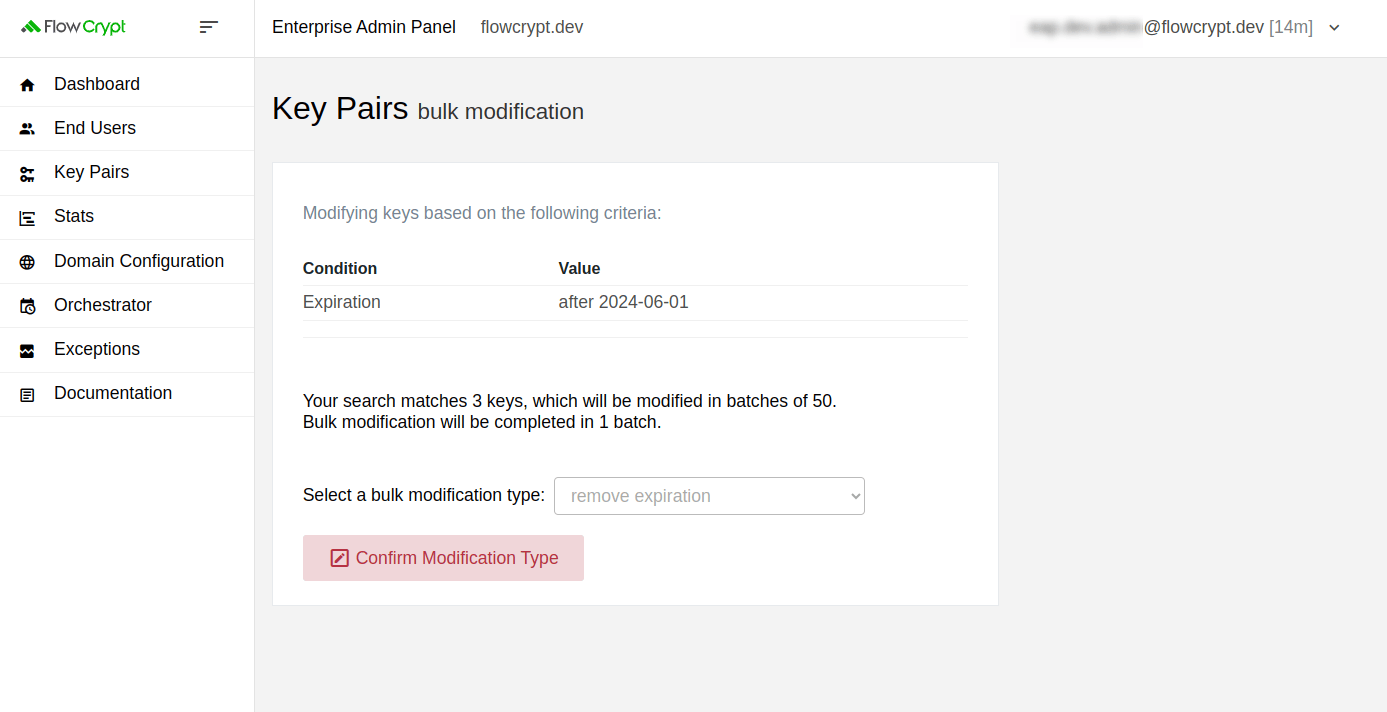Image resolution: width=1387 pixels, height=712 pixels.
Task: Click the '[14m]' session timer
Action: 1291,27
